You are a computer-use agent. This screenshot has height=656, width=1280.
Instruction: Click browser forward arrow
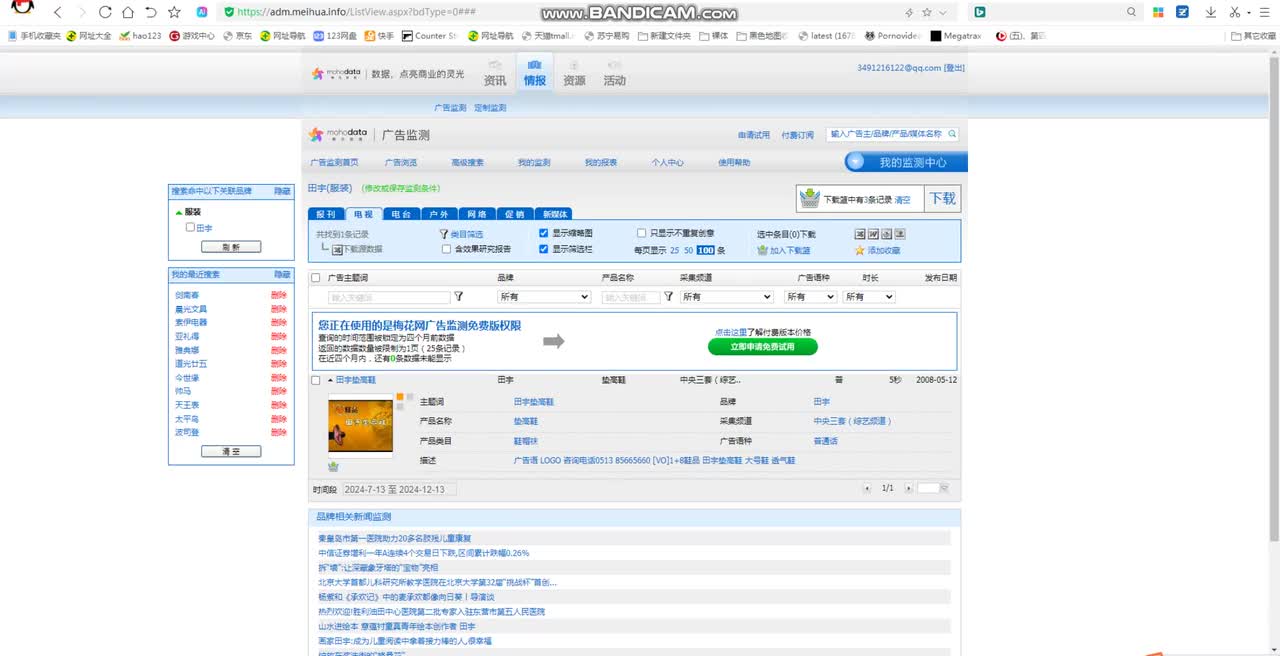tap(82, 12)
